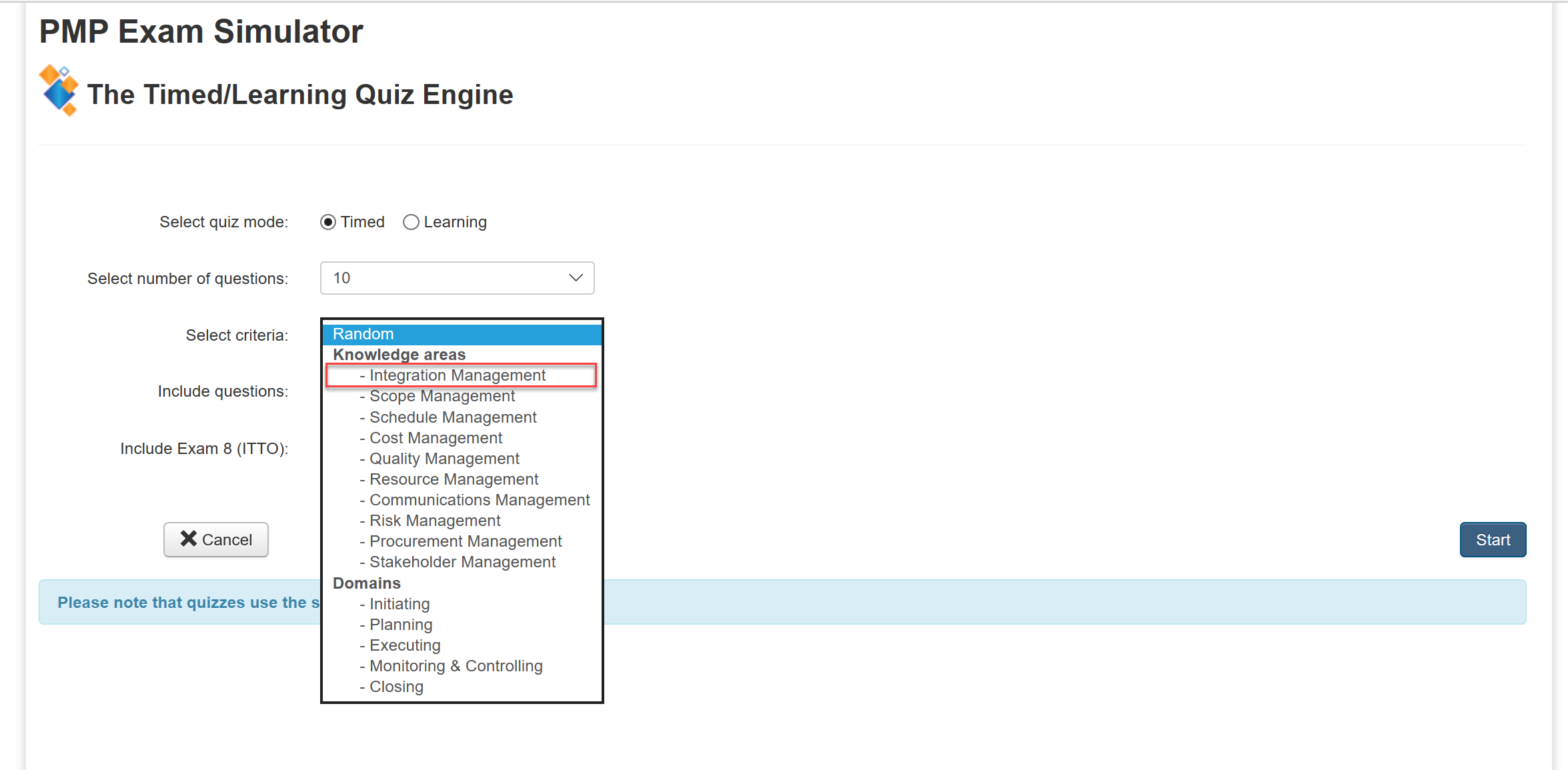Click the Quiz Engine diamond logo icon
The width and height of the screenshot is (1568, 770).
tap(59, 91)
